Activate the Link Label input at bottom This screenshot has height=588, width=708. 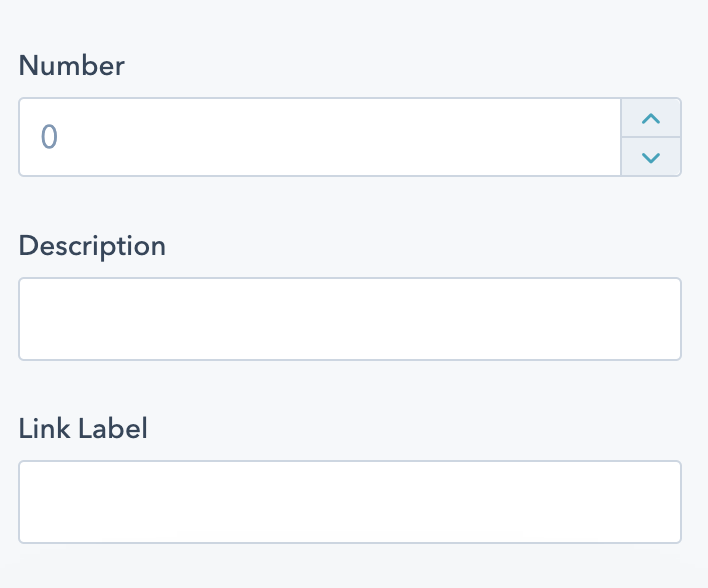350,502
